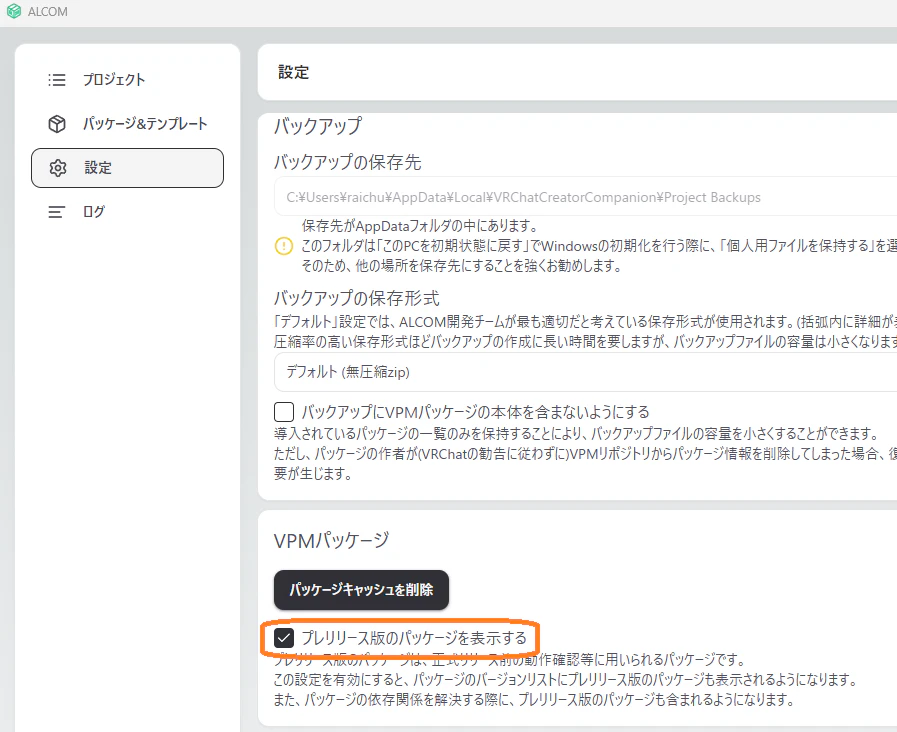Select the 設定 sidebar item
Image resolution: width=897 pixels, height=732 pixels.
point(127,168)
